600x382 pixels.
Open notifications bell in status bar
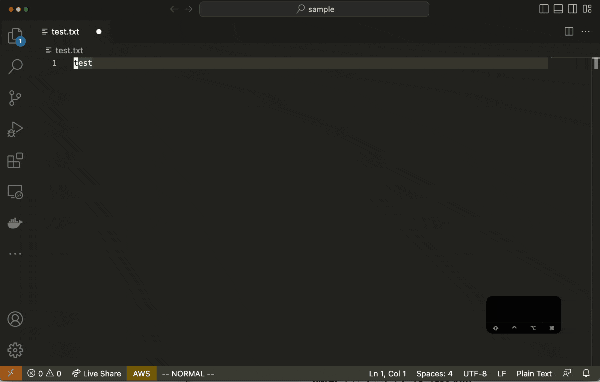[x=586, y=373]
